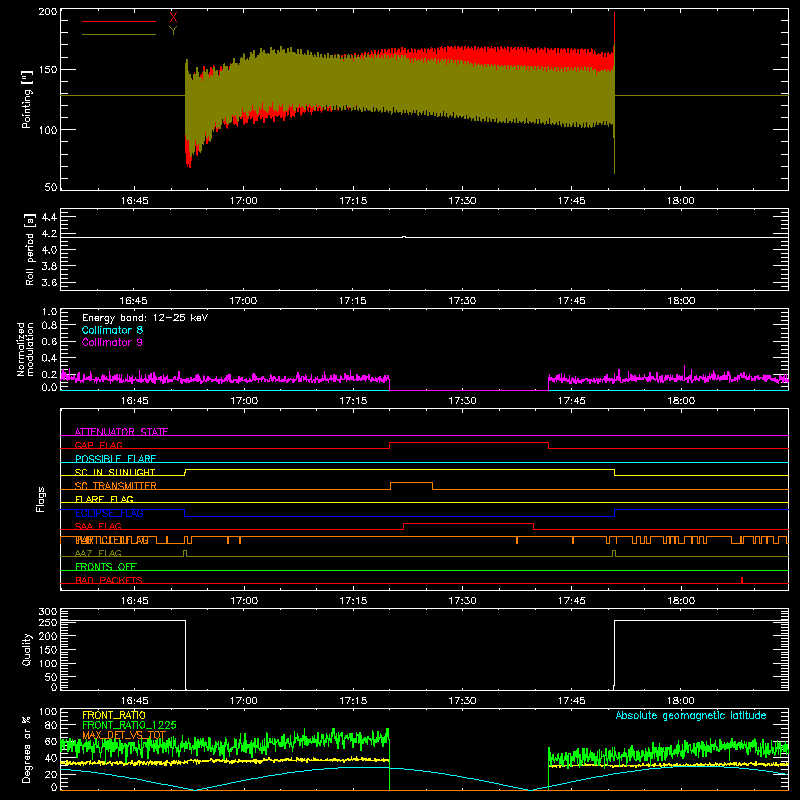Click the 'Degrees or %' axis title
800x800 pixels.
tap(27, 749)
